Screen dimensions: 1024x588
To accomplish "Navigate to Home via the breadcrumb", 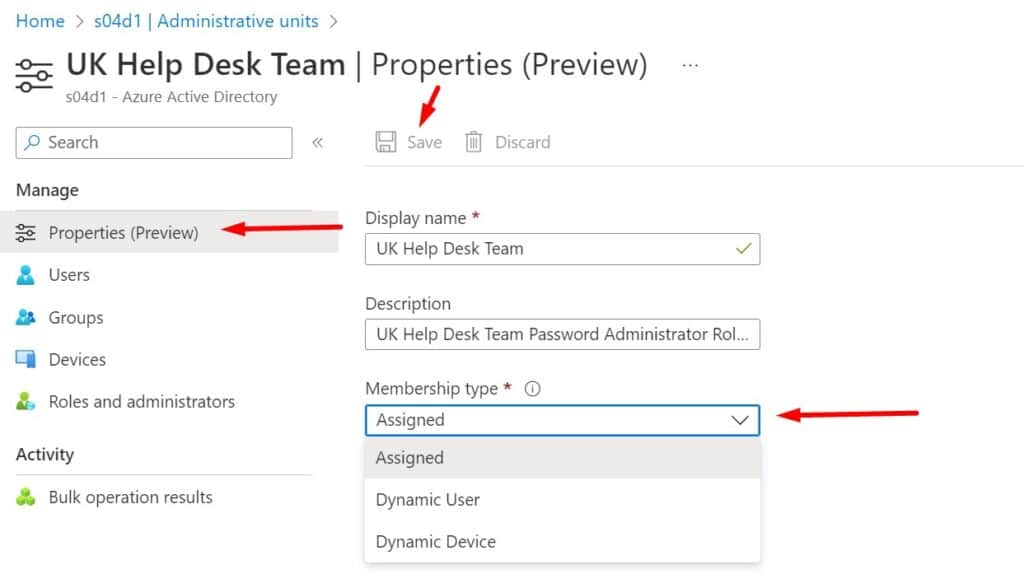I will (x=40, y=20).
